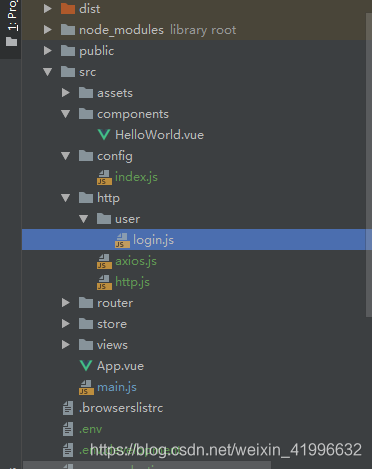Viewport: 372px width, 469px height.
Task: Collapse the components folder arrow
Action: 66,114
